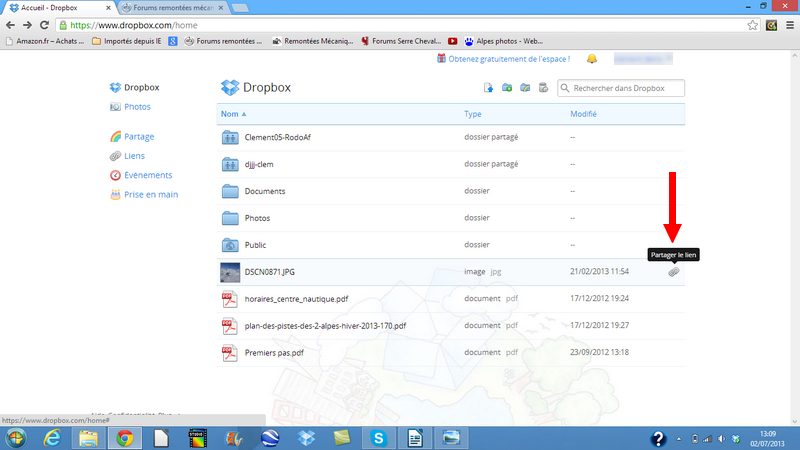Click the PDF icon for plan-des-pistes file
The width and height of the screenshot is (800, 450).
(x=230, y=326)
